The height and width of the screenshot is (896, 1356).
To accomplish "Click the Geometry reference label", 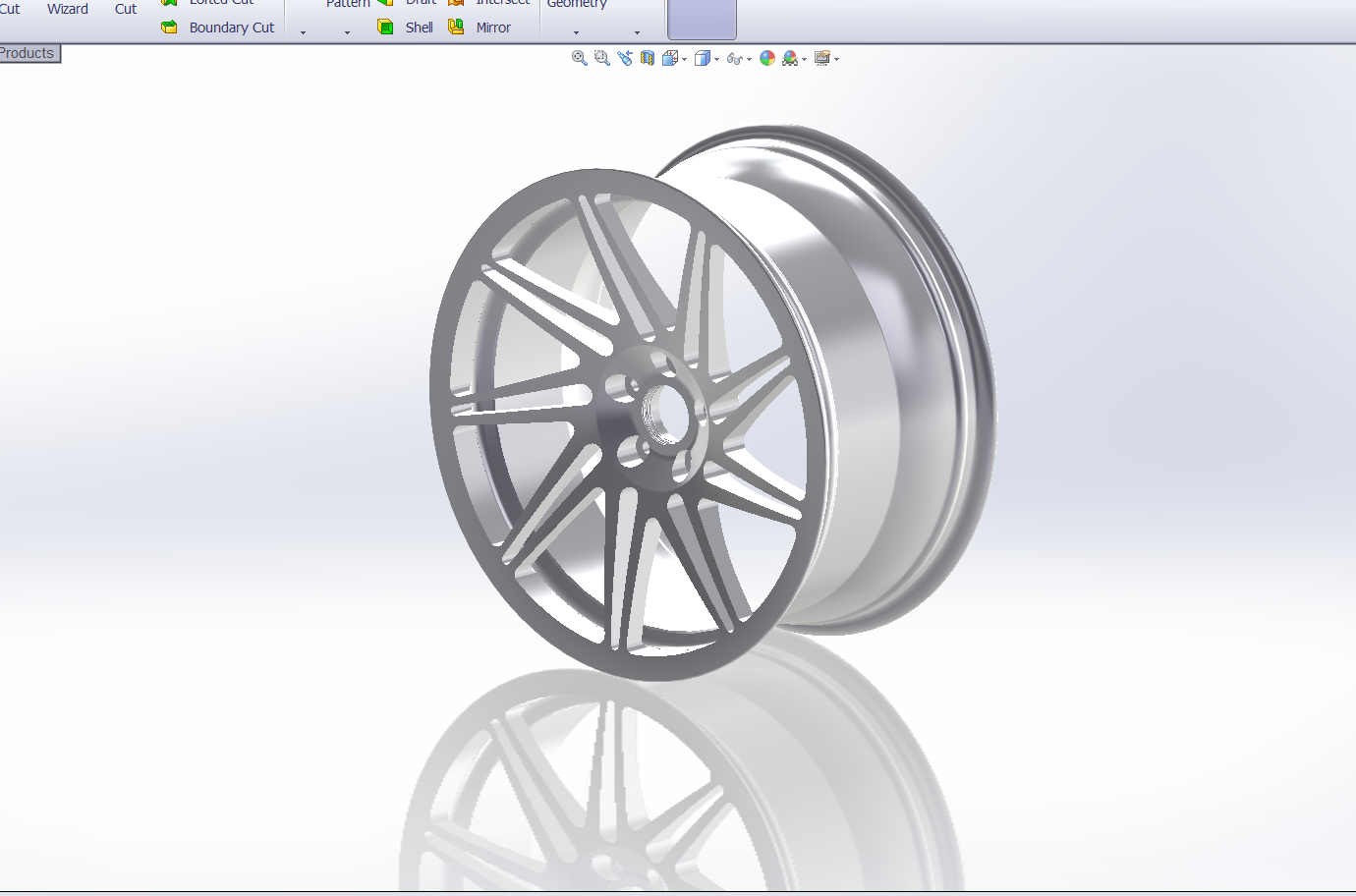I will pyautogui.click(x=577, y=4).
